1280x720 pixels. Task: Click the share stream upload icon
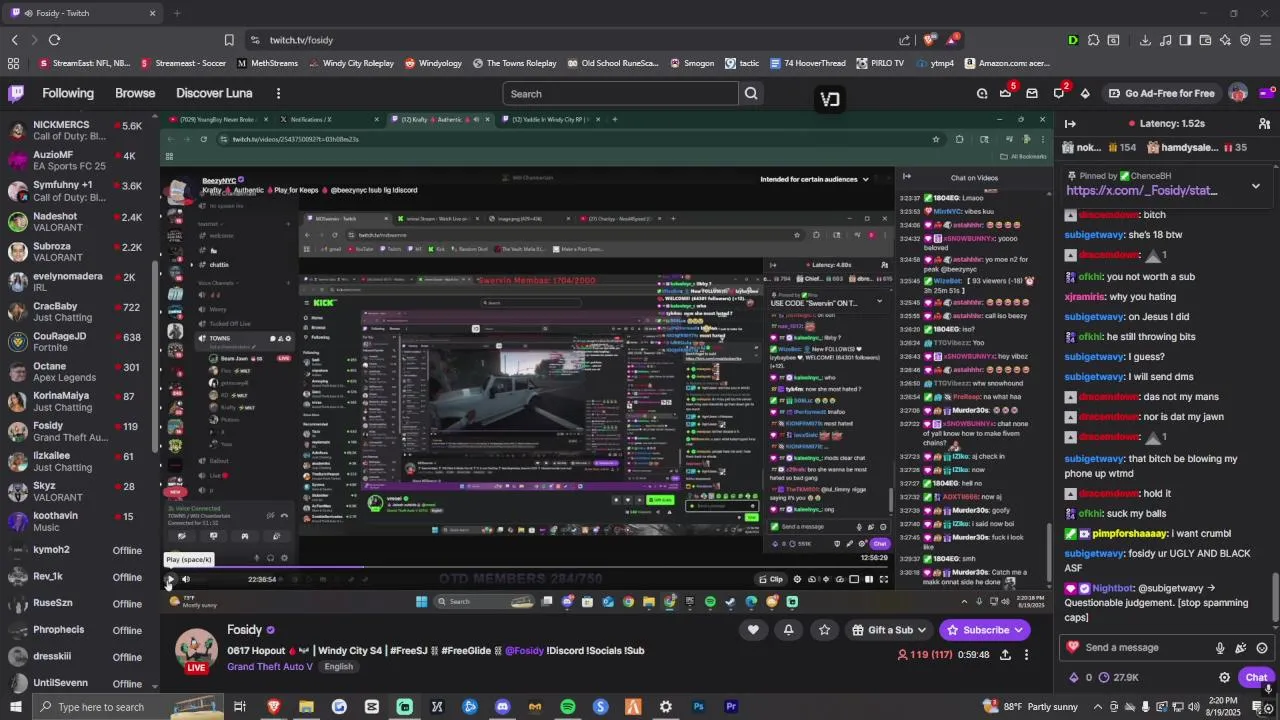1005,655
